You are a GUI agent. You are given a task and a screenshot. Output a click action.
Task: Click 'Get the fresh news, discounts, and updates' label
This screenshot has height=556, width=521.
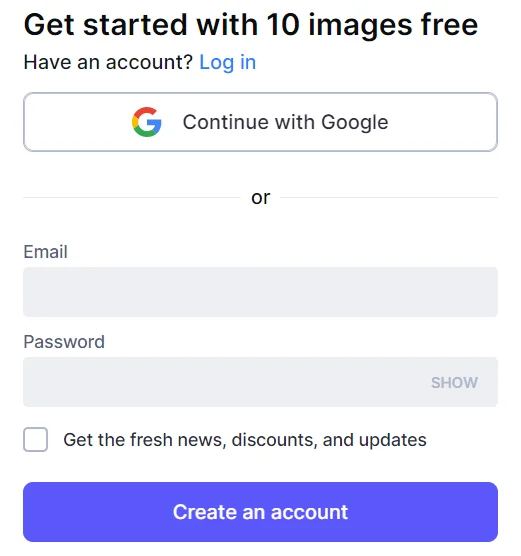245,440
